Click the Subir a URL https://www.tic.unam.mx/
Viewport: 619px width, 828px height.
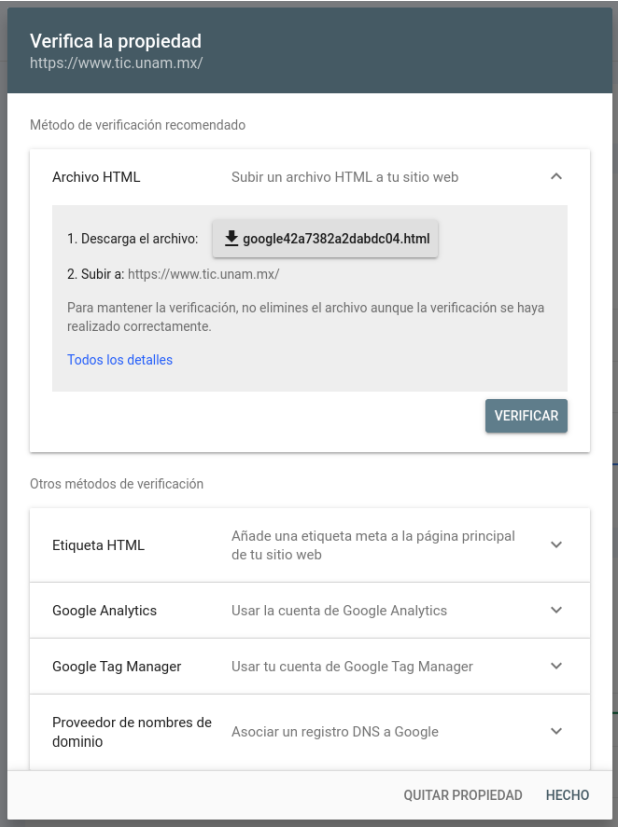click(x=203, y=274)
